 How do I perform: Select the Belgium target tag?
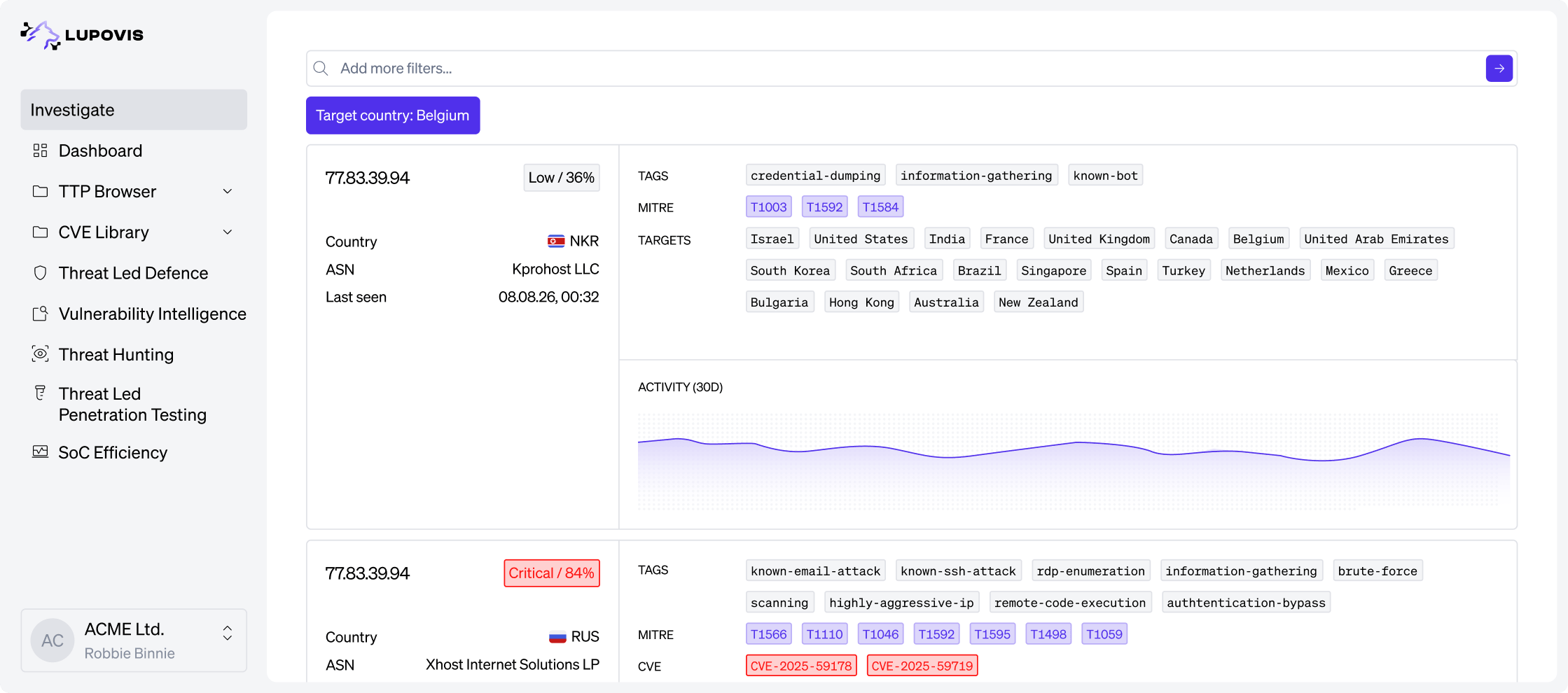point(1258,239)
